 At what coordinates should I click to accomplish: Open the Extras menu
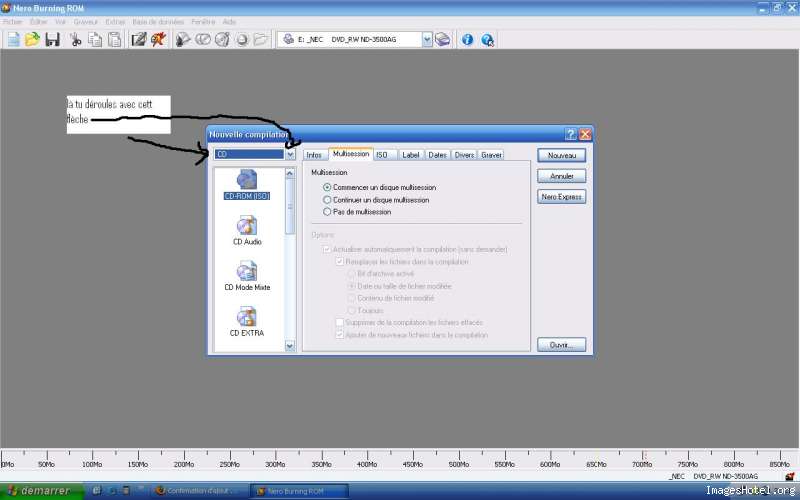[115, 22]
